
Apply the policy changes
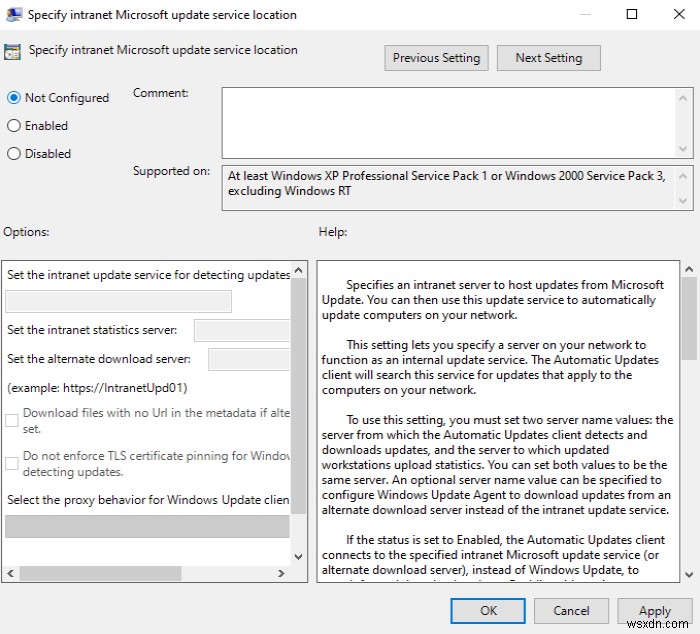click(654, 610)
